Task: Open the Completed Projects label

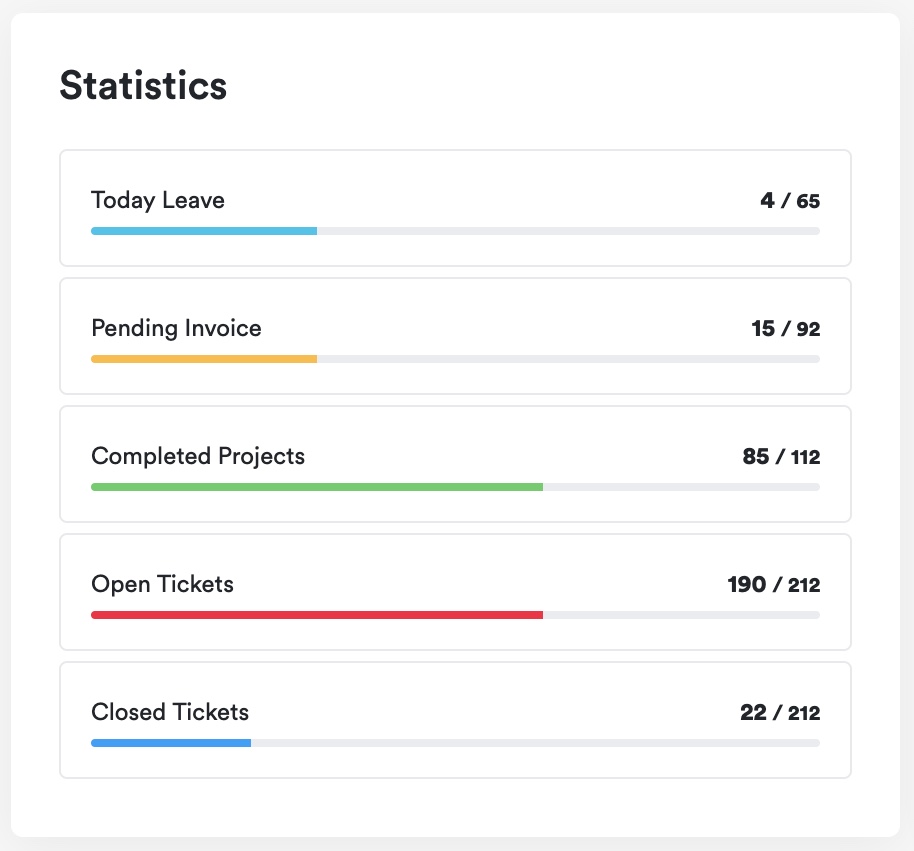Action: click(198, 456)
